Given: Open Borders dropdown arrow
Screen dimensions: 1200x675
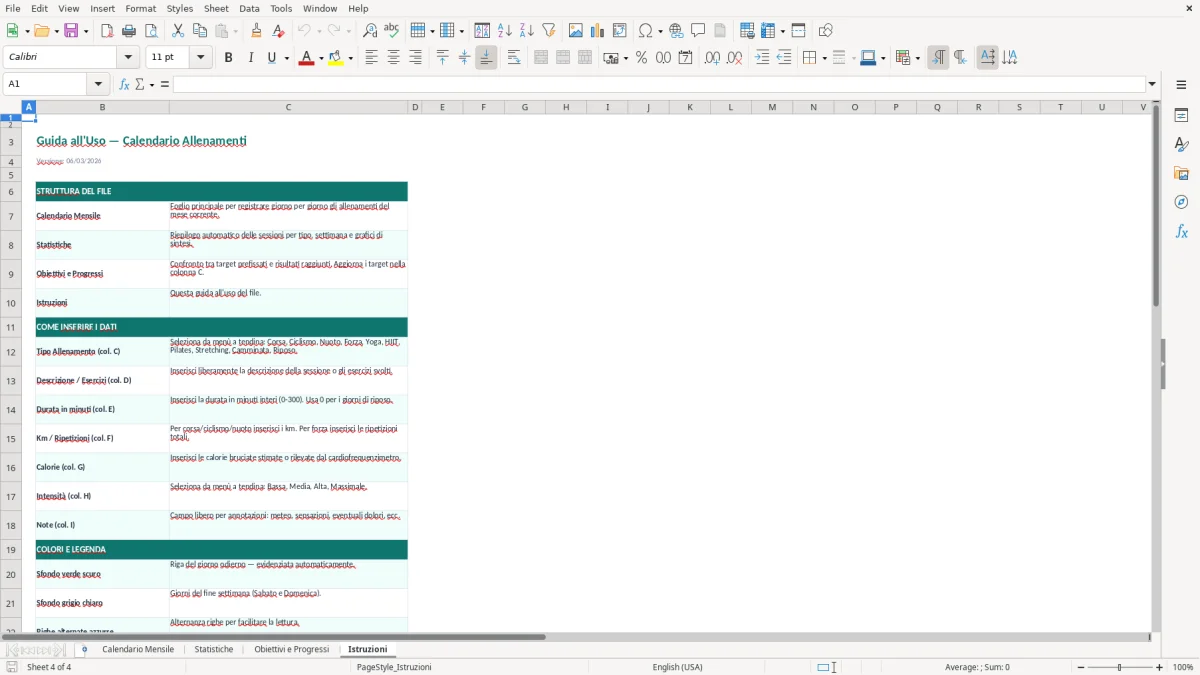Looking at the screenshot, I should [823, 58].
